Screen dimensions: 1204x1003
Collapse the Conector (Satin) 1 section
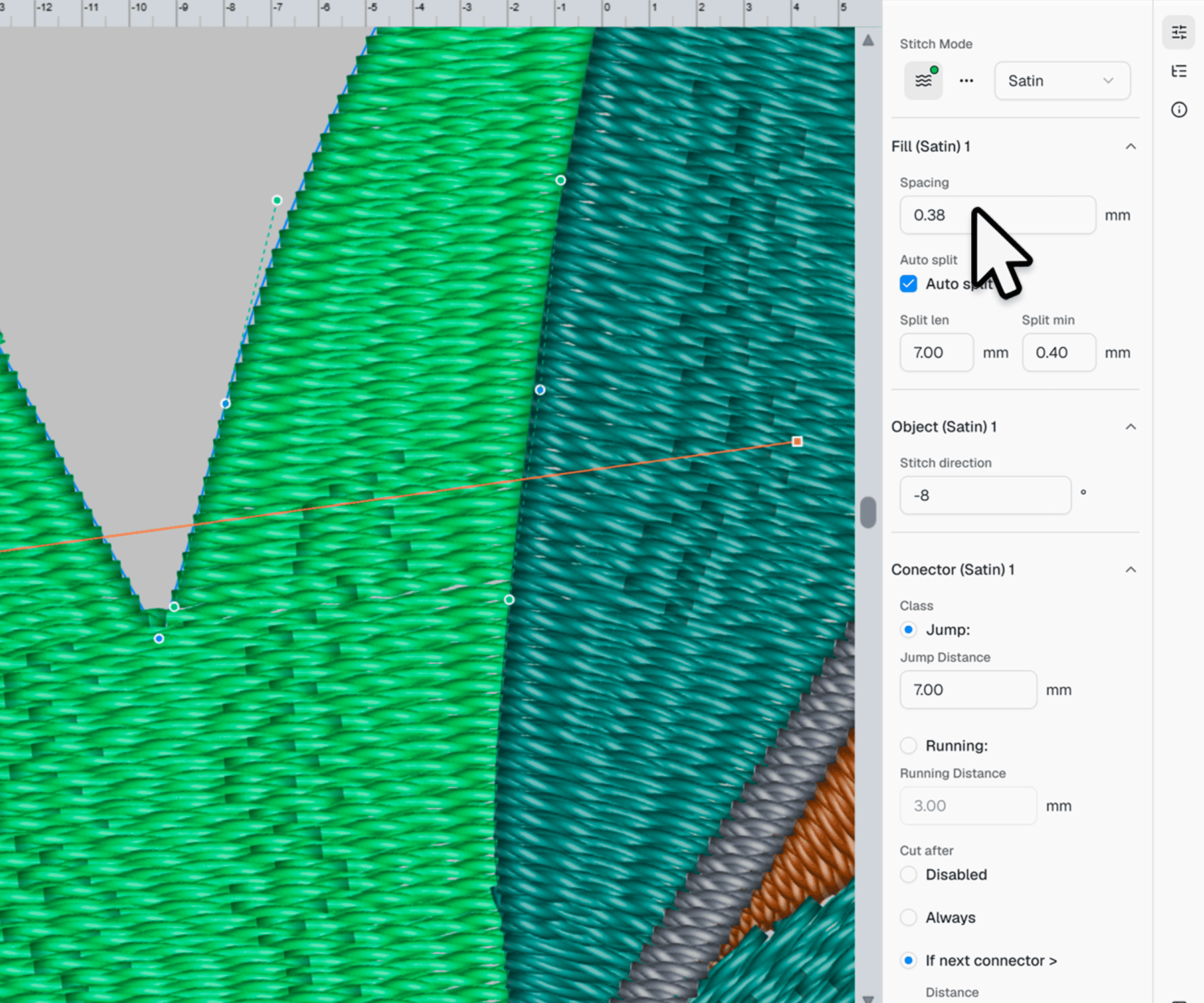pyautogui.click(x=1130, y=570)
